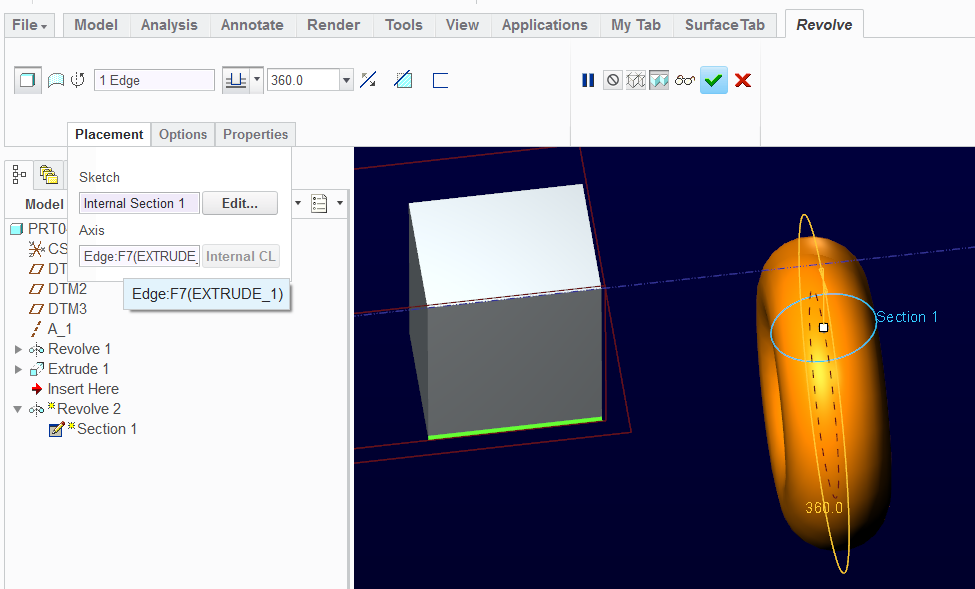The image size is (975, 589).
Task: Select the attached preview icon
Action: pos(659,80)
